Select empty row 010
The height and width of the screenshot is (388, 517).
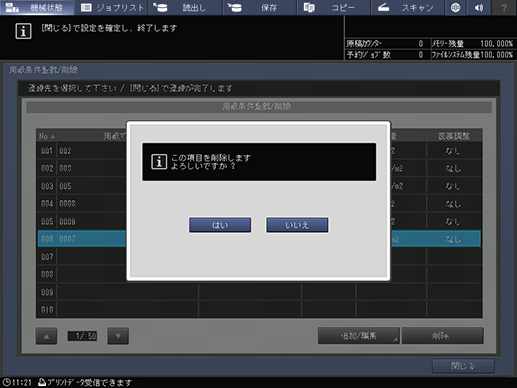[x=259, y=310]
